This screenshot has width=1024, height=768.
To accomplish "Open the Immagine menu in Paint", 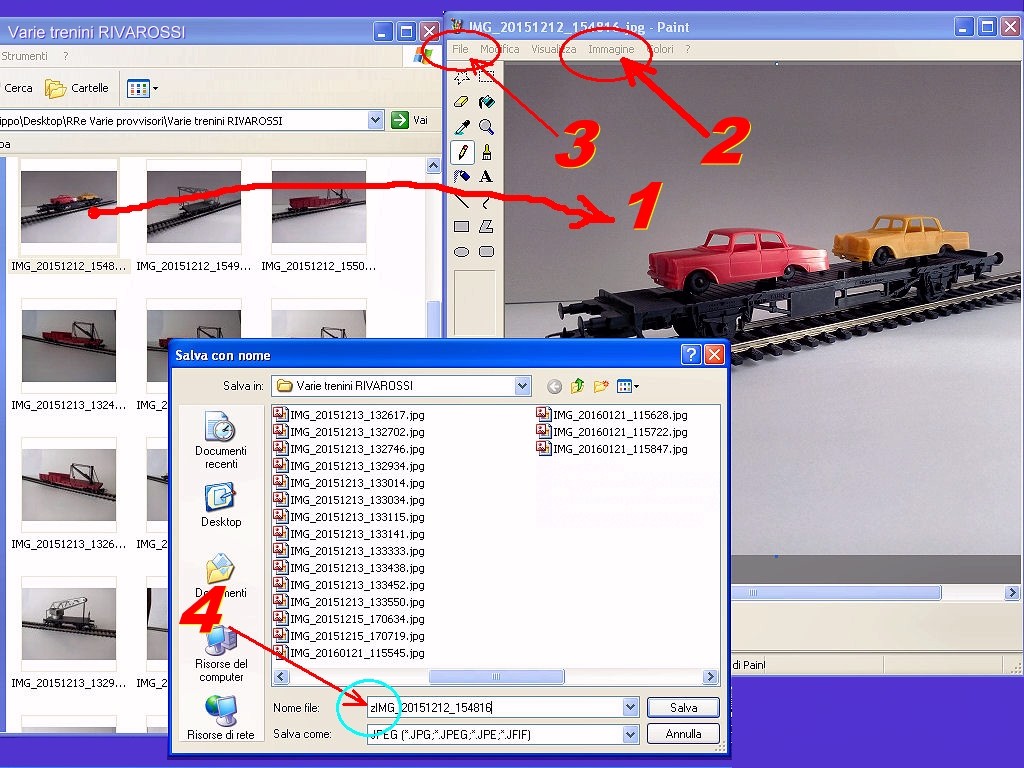I will (x=611, y=49).
